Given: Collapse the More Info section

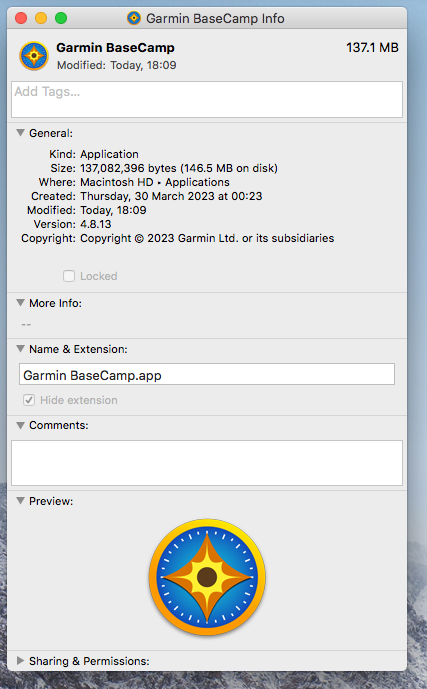Looking at the screenshot, I should (20, 303).
